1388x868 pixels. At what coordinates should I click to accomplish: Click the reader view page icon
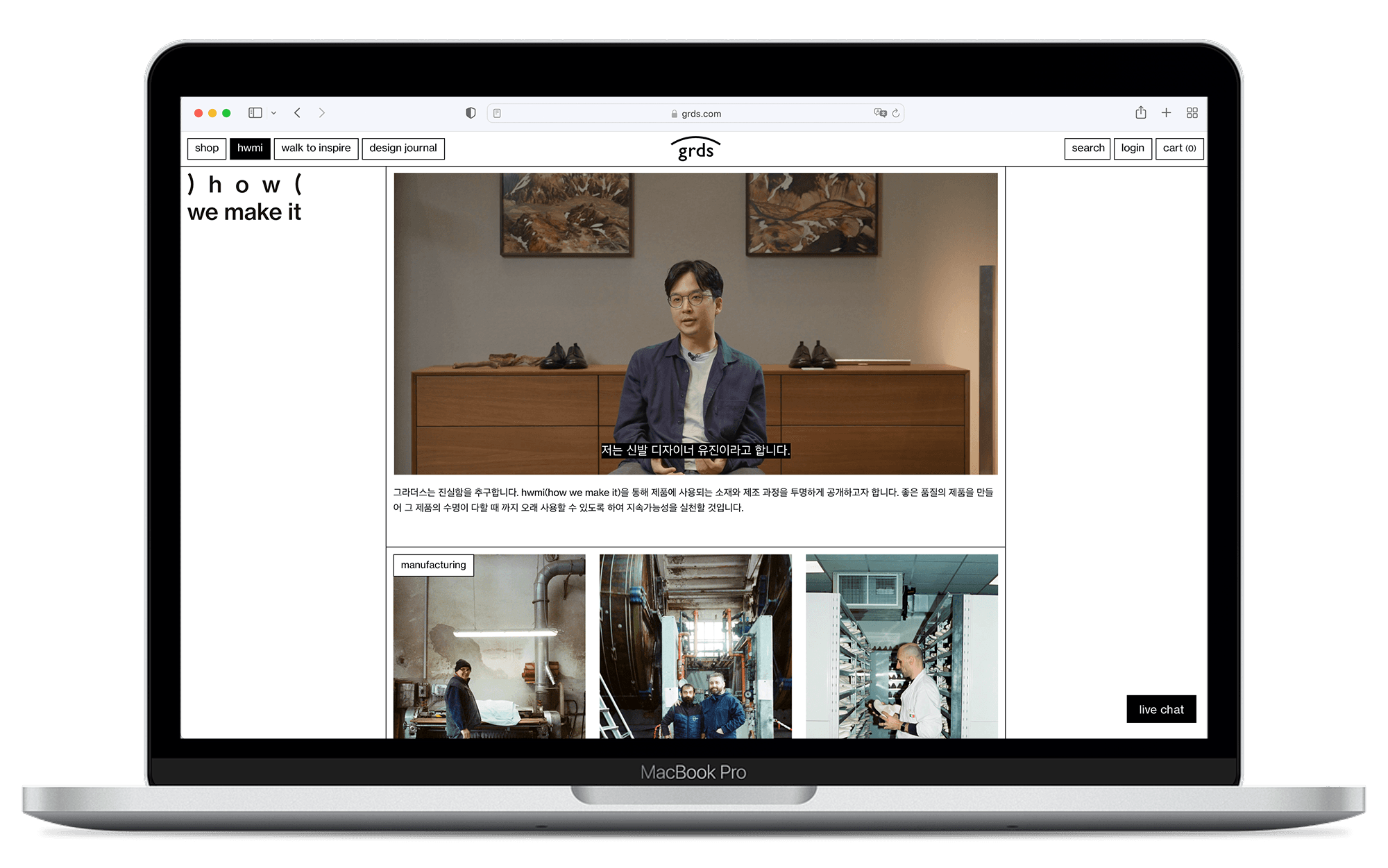pos(497,113)
